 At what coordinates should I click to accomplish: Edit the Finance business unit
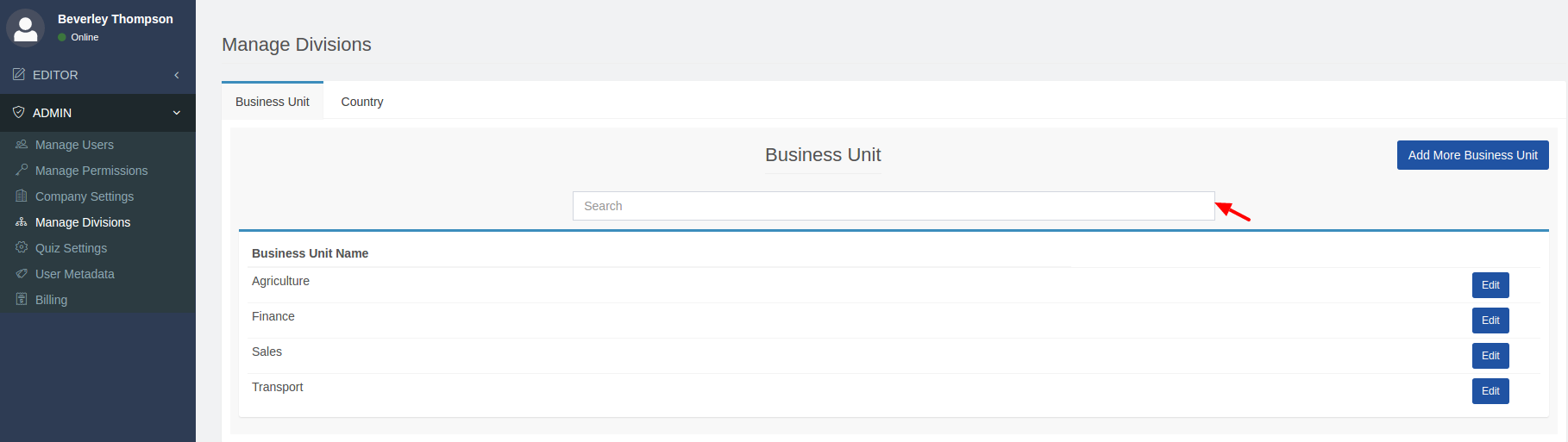click(x=1490, y=321)
